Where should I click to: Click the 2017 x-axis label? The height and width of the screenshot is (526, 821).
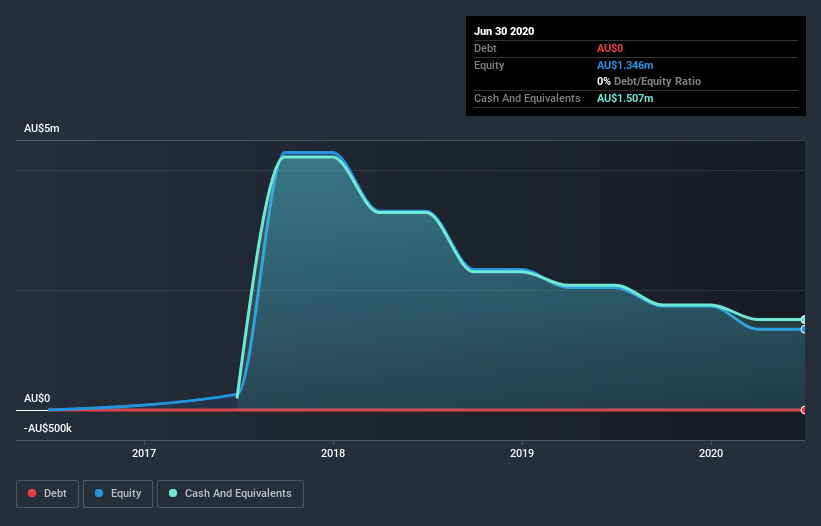pyautogui.click(x=144, y=453)
